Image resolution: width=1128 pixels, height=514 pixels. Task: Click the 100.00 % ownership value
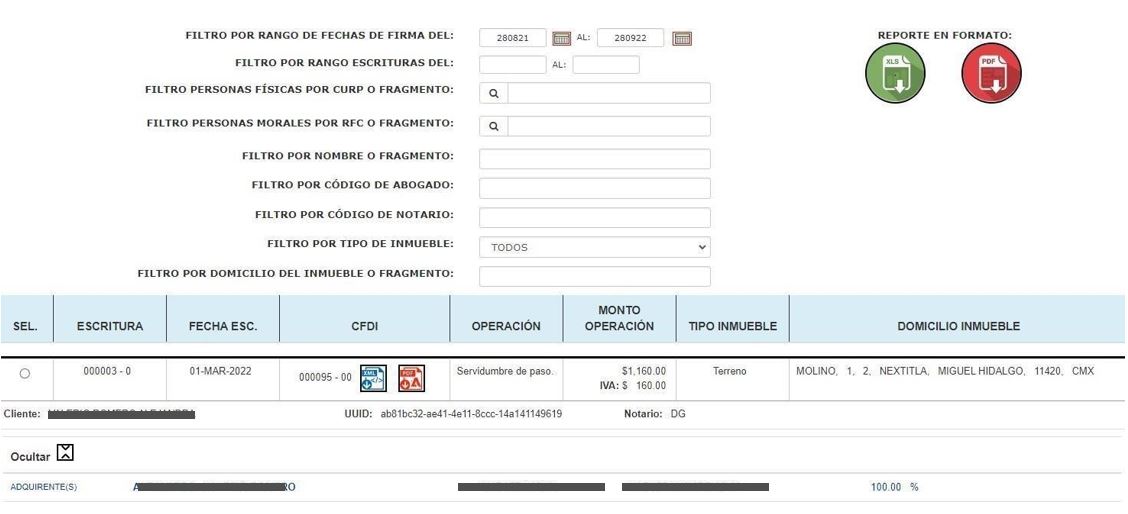[x=894, y=487]
